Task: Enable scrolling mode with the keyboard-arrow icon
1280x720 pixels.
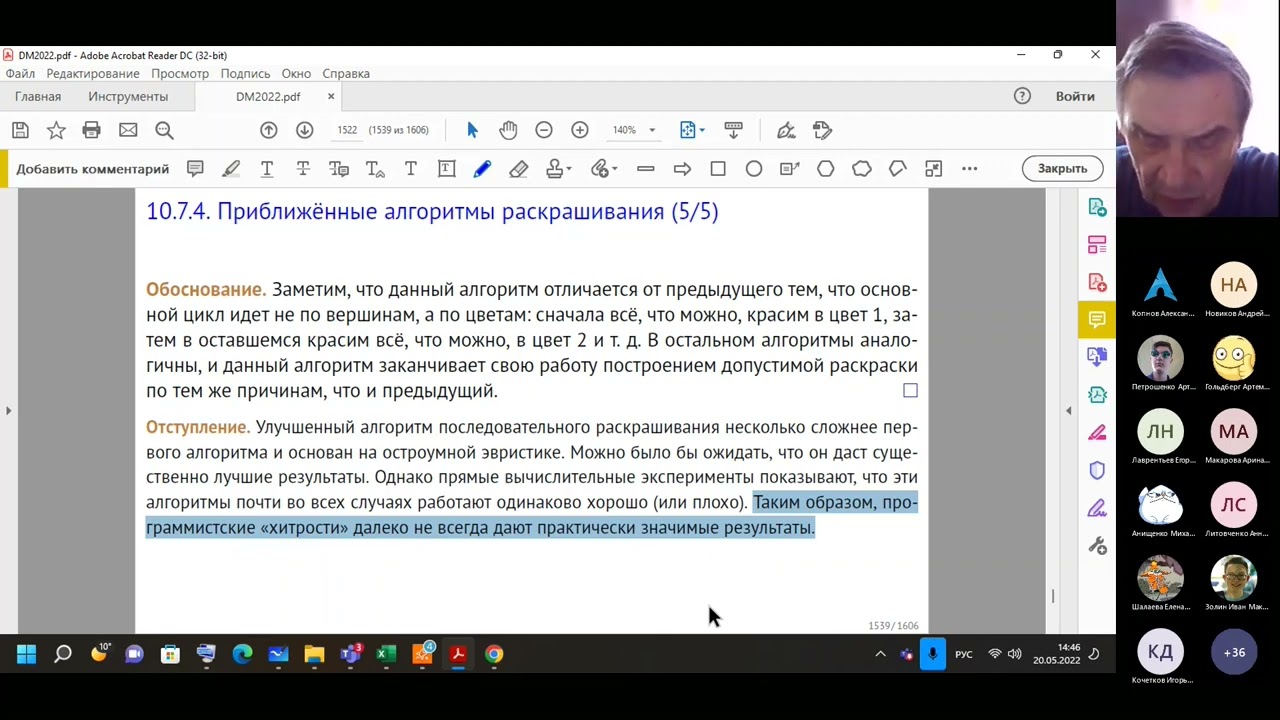Action: pos(733,130)
